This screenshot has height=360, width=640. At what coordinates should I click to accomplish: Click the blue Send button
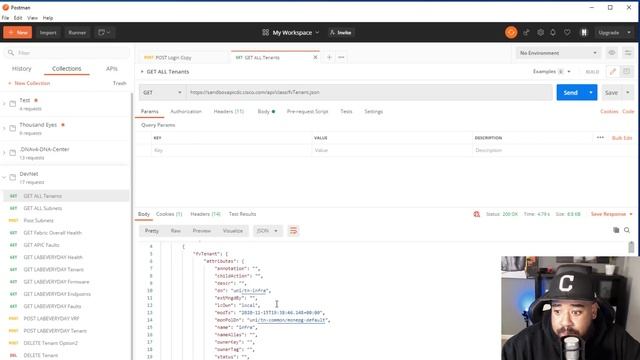click(x=570, y=93)
